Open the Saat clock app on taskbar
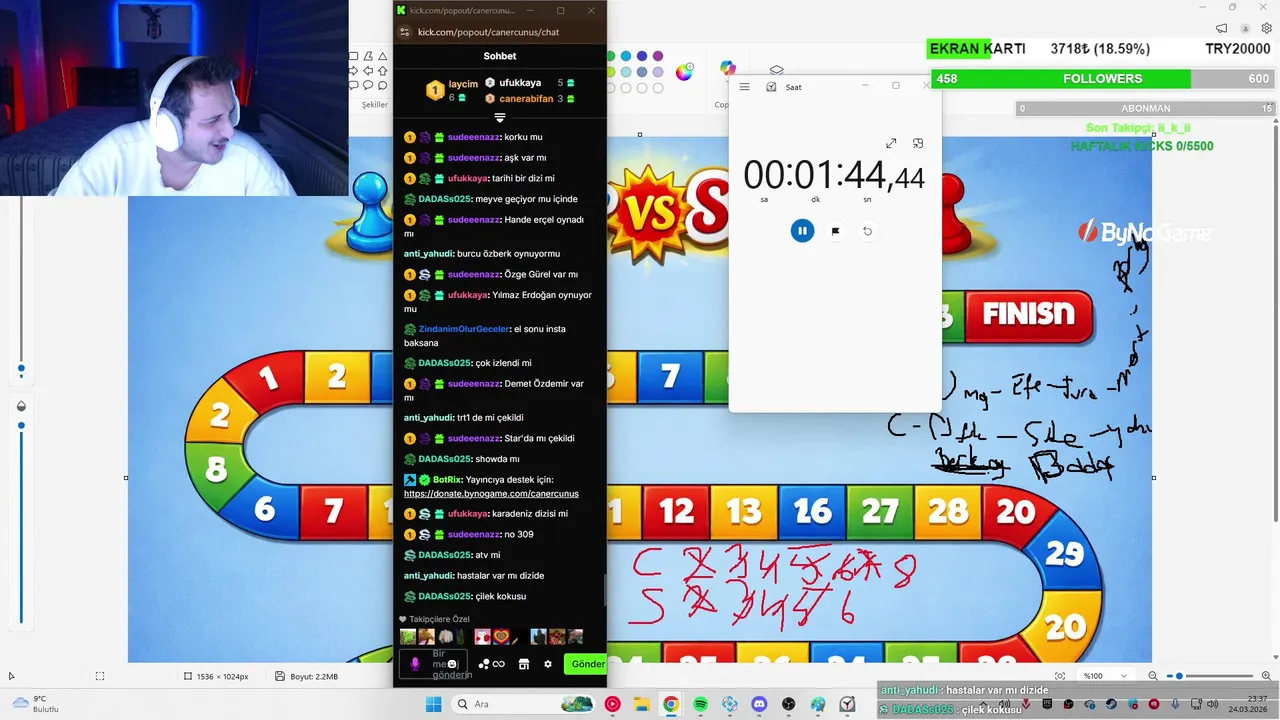 [848, 704]
